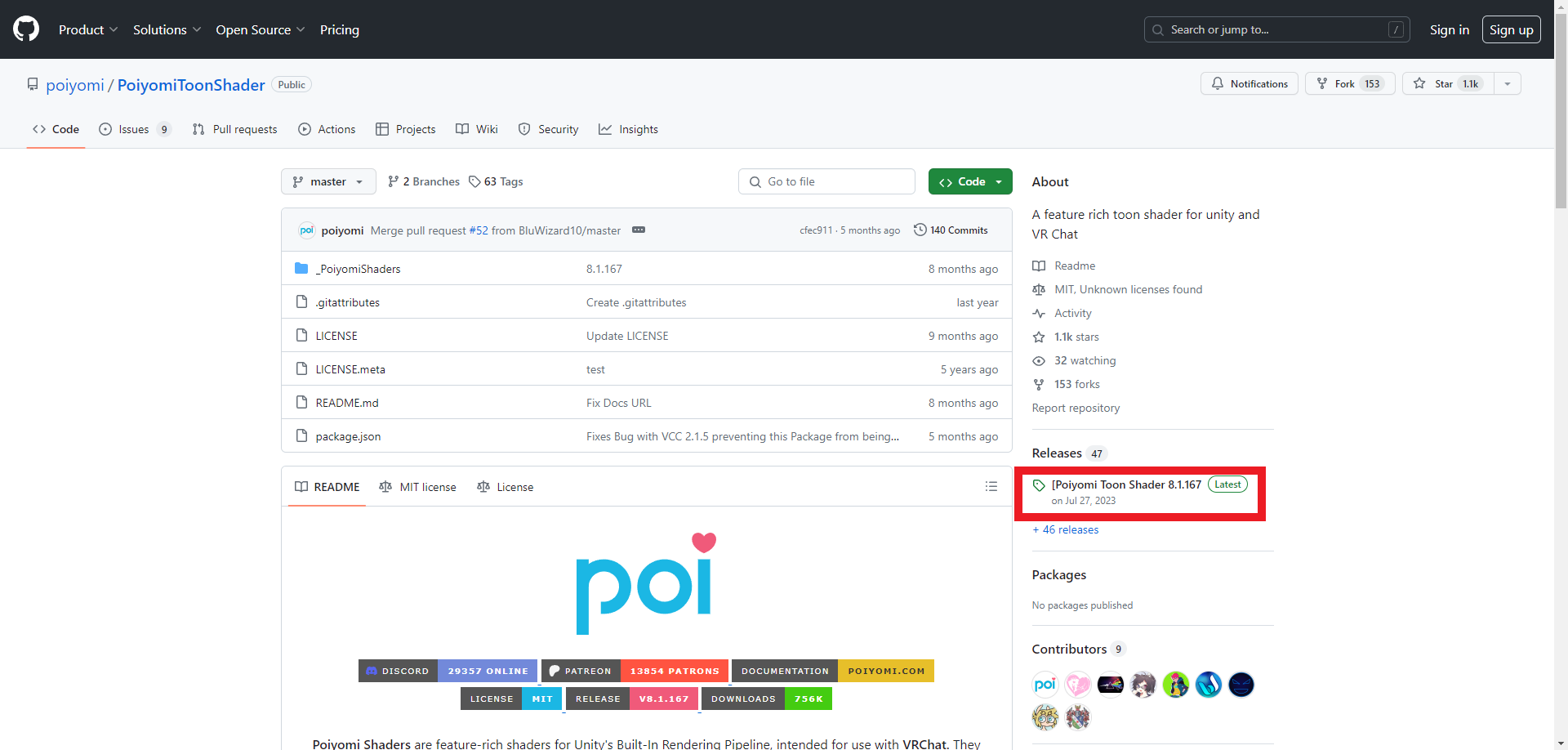Open the Insights tab
This screenshot has height=750, width=1568.
pyautogui.click(x=628, y=129)
